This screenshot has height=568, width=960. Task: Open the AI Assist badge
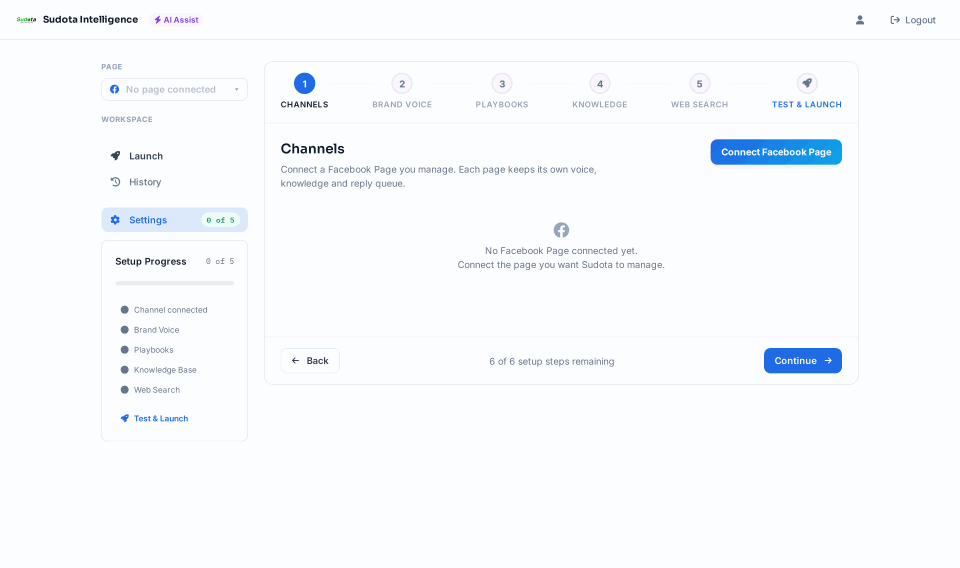(x=176, y=20)
